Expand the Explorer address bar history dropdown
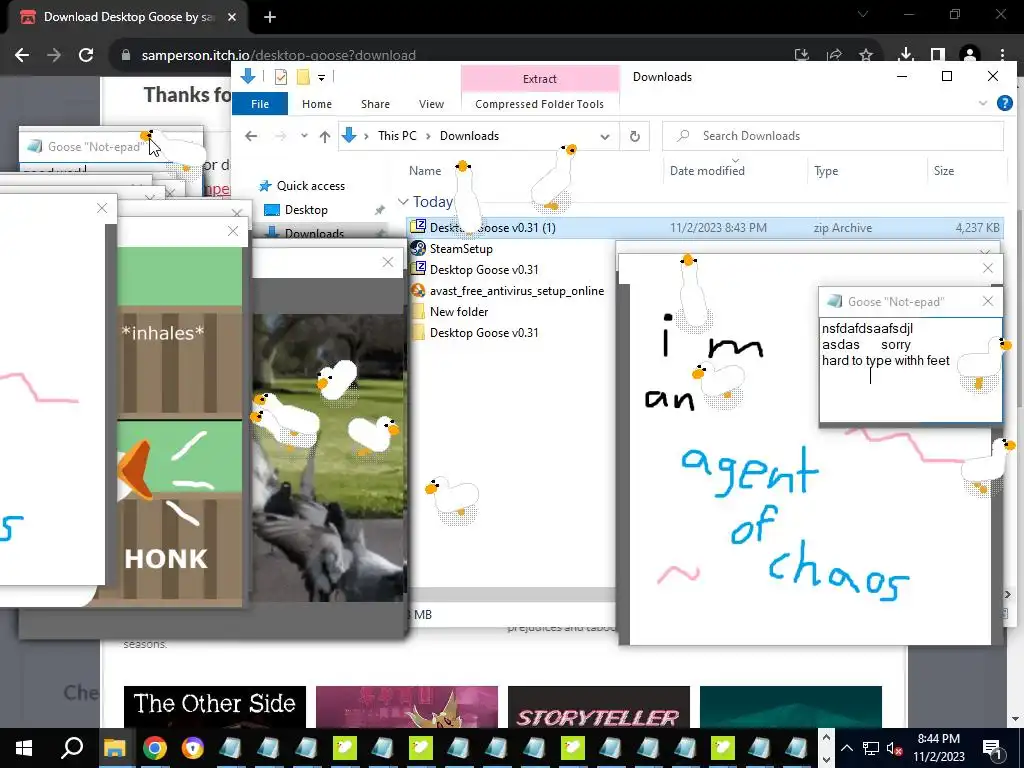1024x768 pixels. [x=605, y=136]
